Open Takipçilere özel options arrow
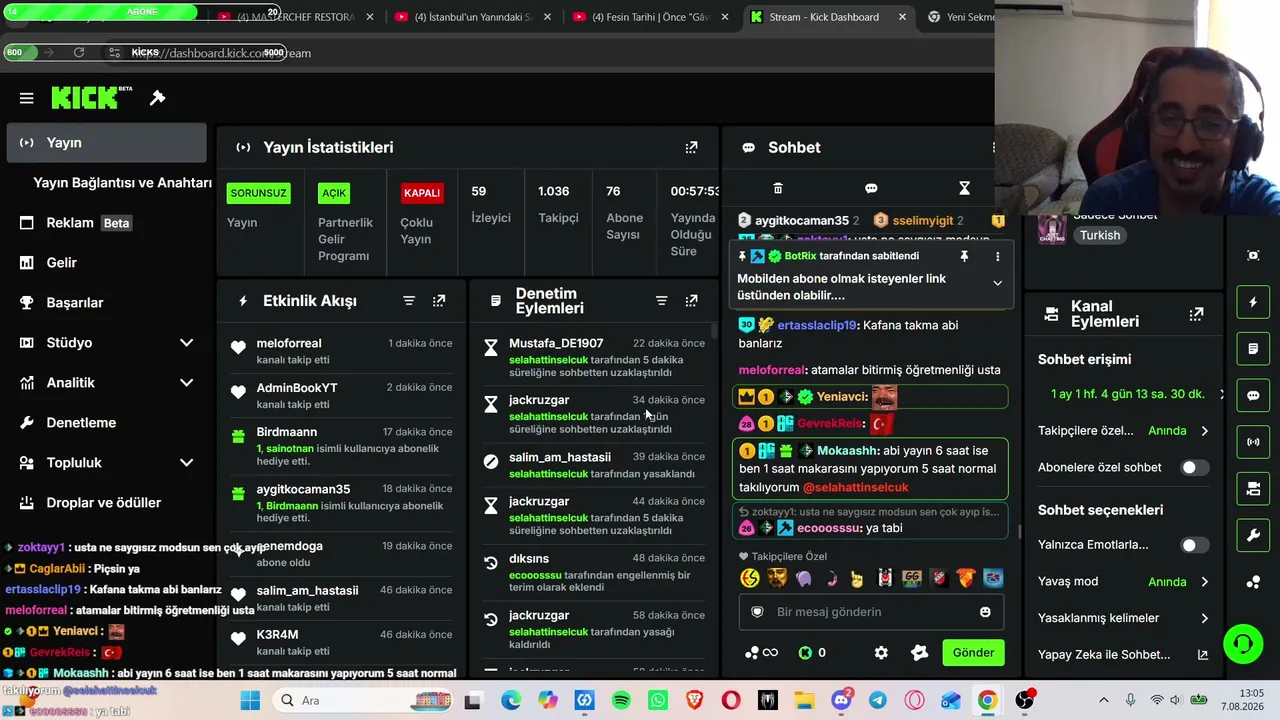 coord(1204,431)
